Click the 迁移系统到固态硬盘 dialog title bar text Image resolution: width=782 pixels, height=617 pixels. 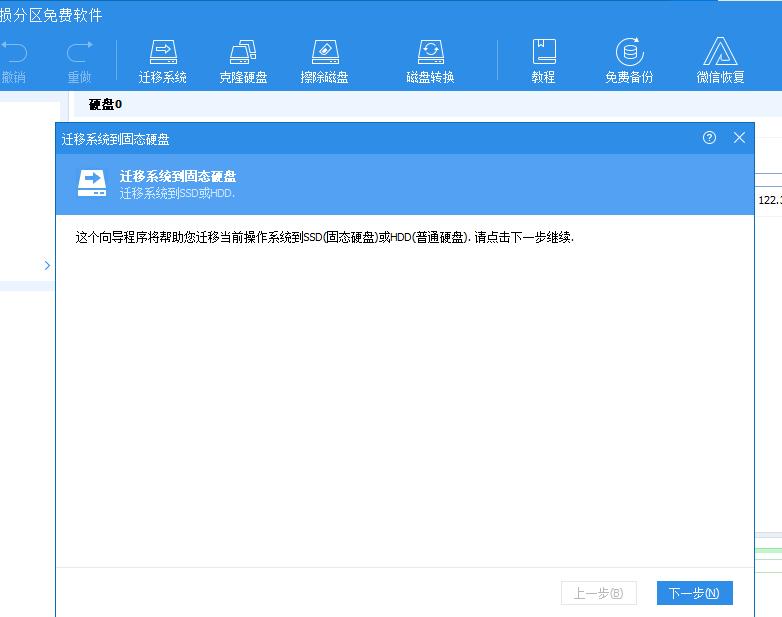[x=115, y=139]
